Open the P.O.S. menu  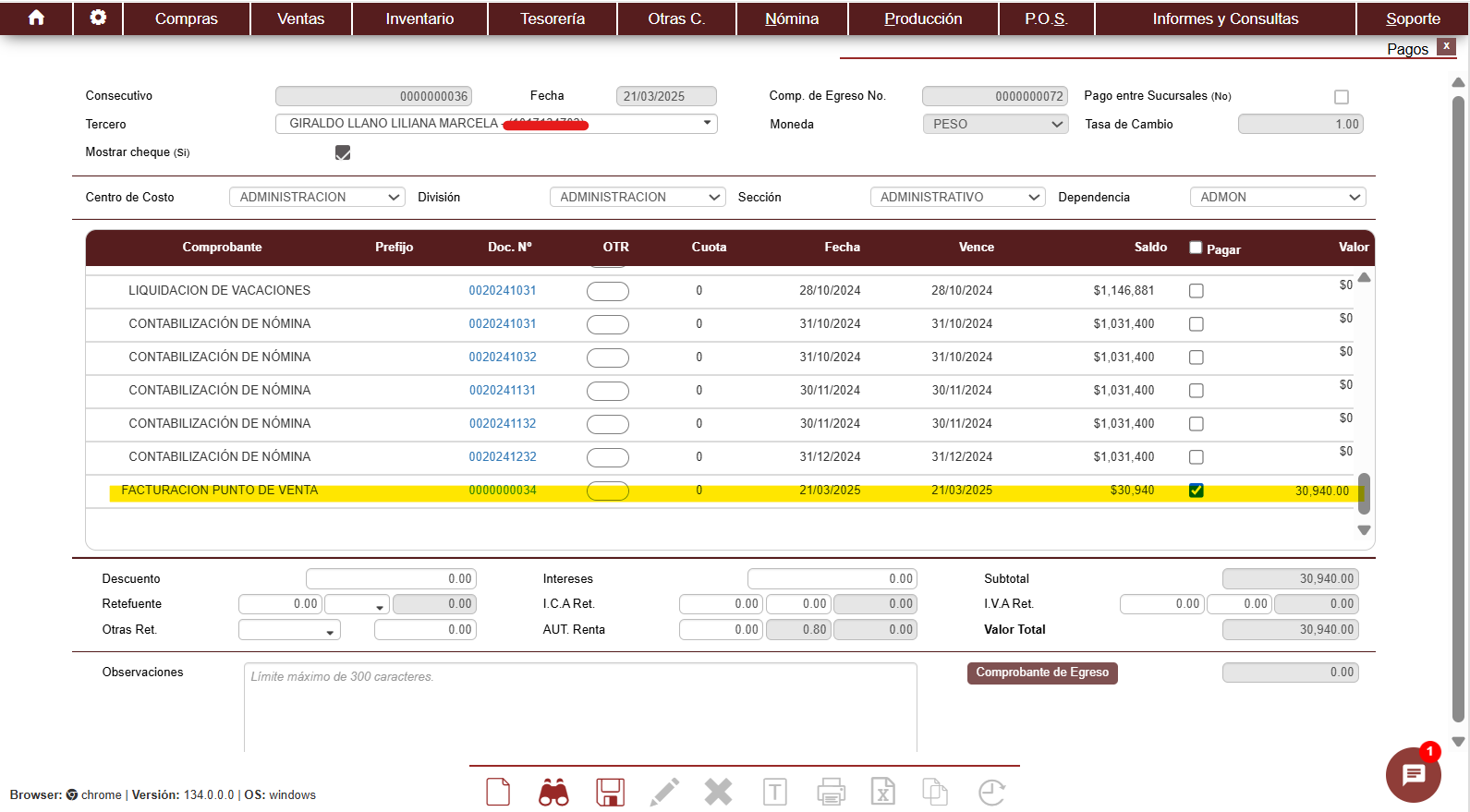pyautogui.click(x=1046, y=18)
